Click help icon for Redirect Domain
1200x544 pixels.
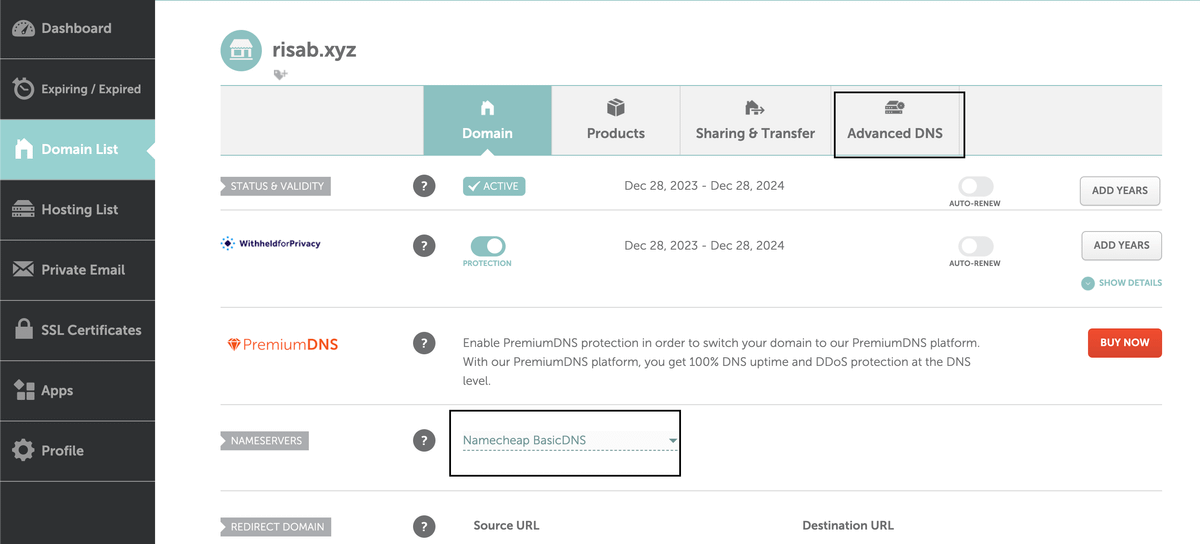click(x=424, y=526)
